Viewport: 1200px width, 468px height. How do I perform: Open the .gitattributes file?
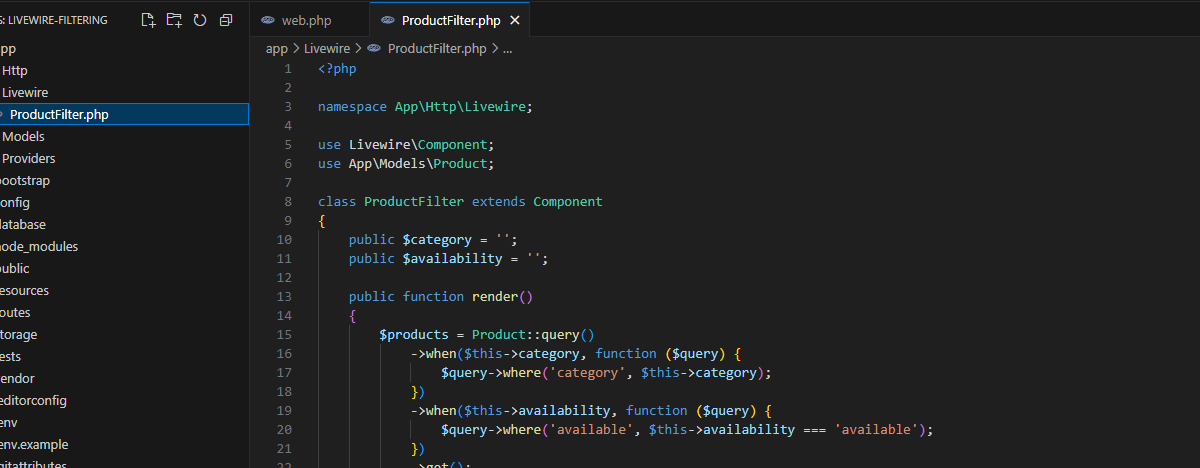pyautogui.click(x=124, y=462)
